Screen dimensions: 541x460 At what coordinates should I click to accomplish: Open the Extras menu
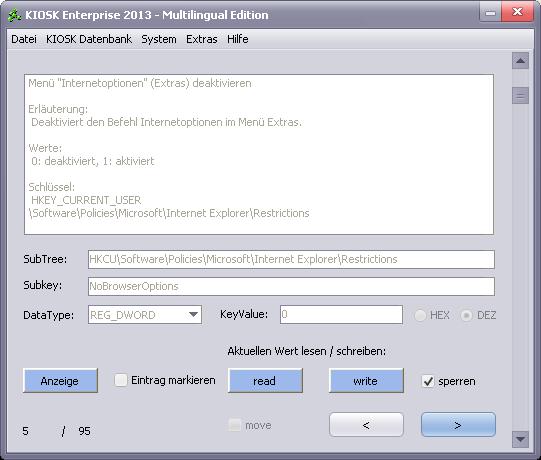(x=202, y=39)
